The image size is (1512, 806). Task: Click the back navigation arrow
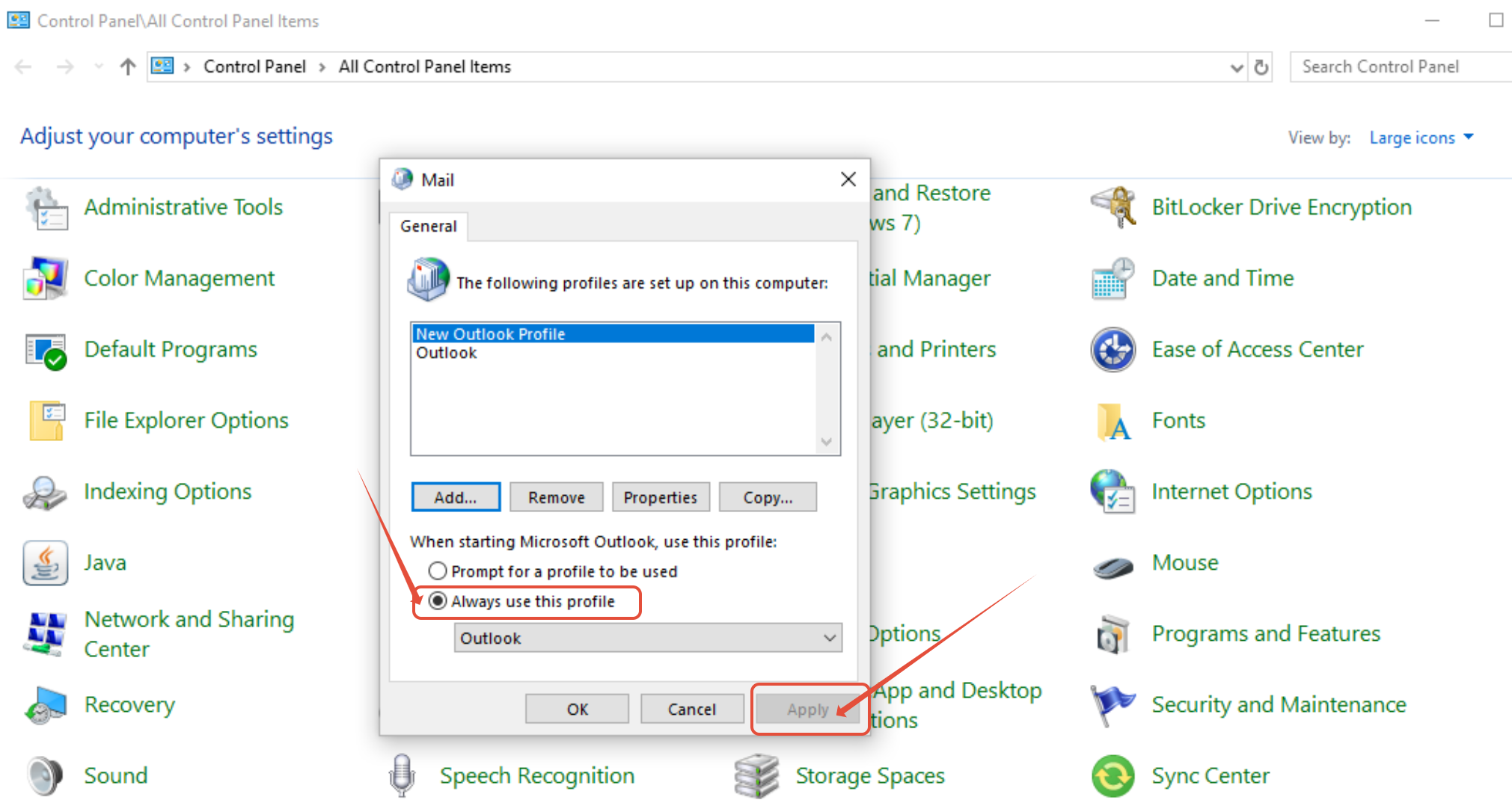click(23, 67)
